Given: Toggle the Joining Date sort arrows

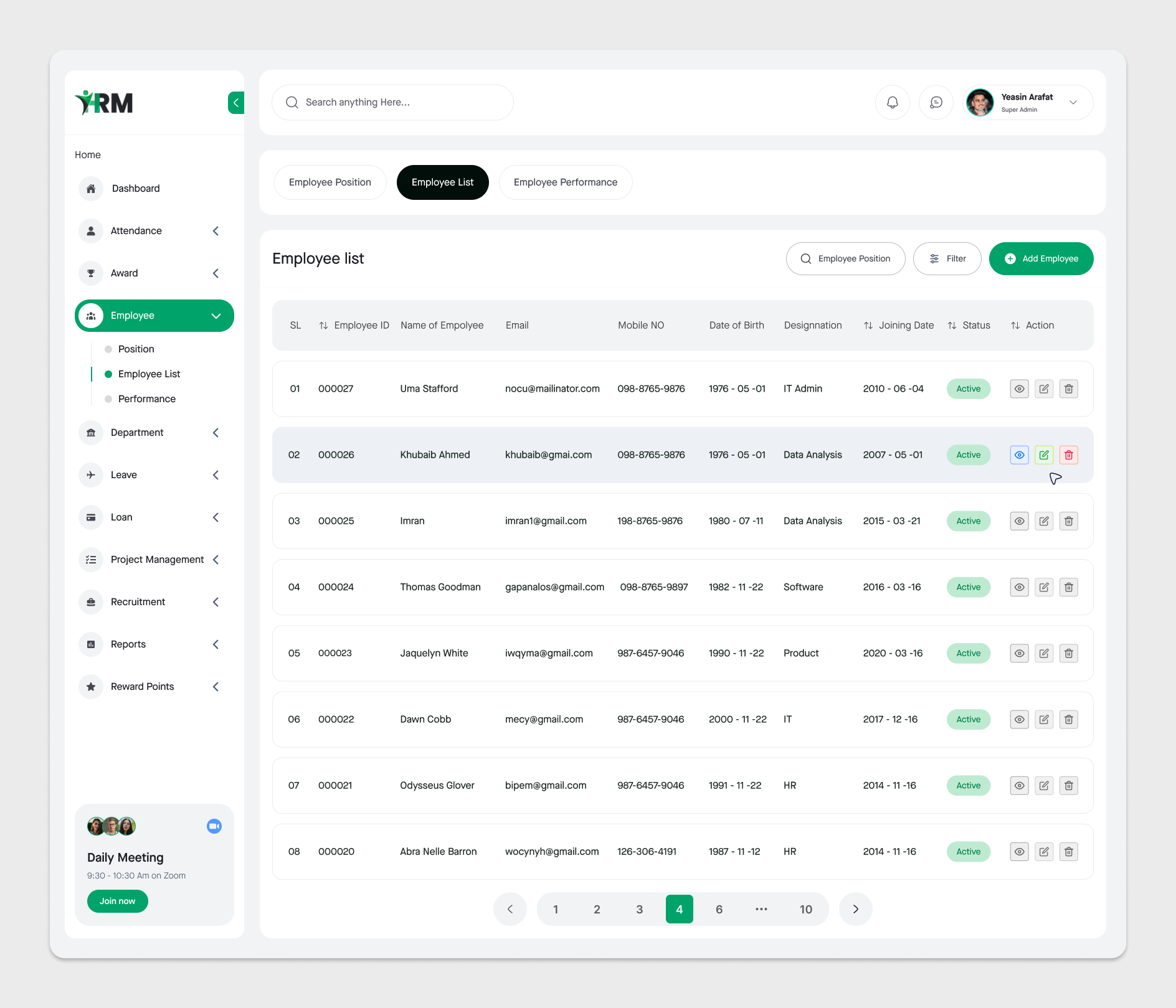Looking at the screenshot, I should [869, 325].
